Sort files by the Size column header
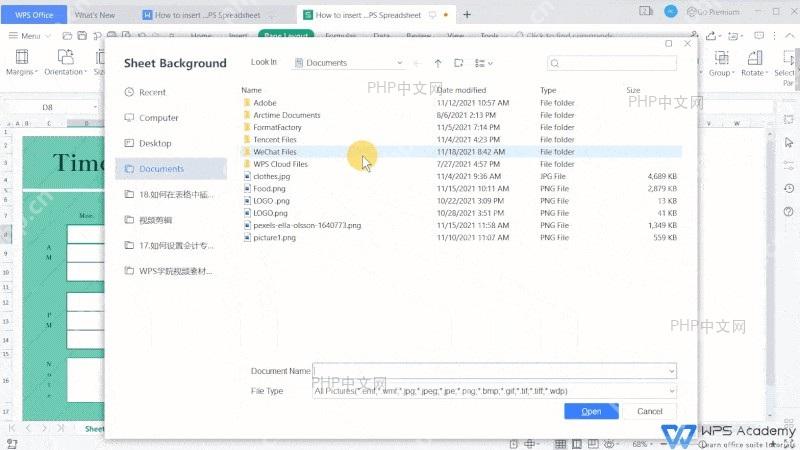Viewport: 800px width, 450px height. coord(633,90)
